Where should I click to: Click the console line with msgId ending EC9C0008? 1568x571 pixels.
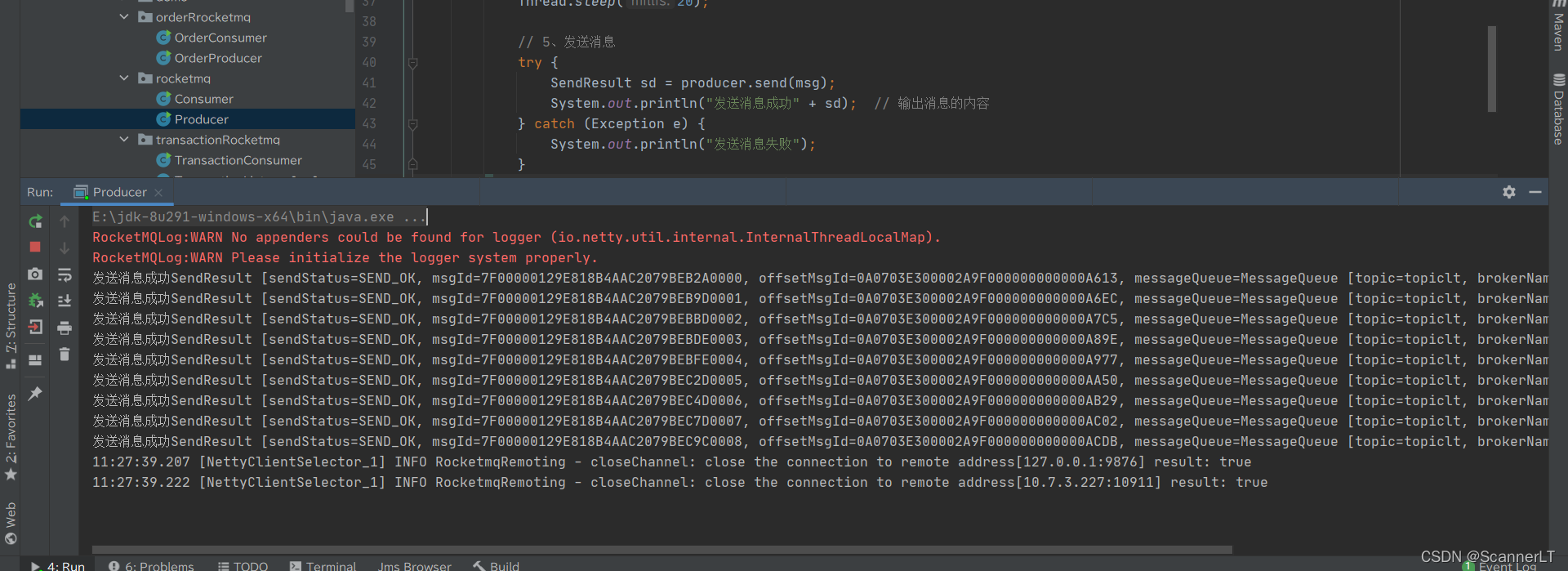click(x=820, y=441)
